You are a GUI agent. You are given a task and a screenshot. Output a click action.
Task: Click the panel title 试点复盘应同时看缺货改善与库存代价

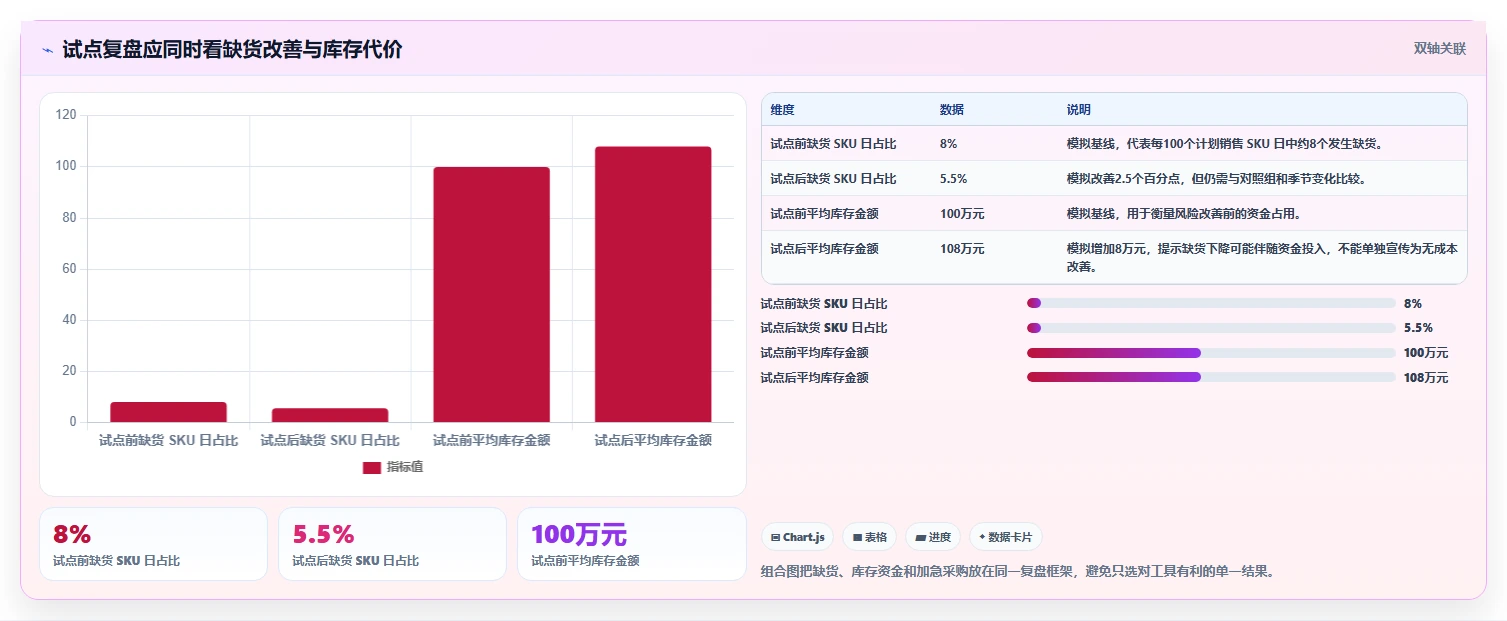pyautogui.click(x=232, y=50)
